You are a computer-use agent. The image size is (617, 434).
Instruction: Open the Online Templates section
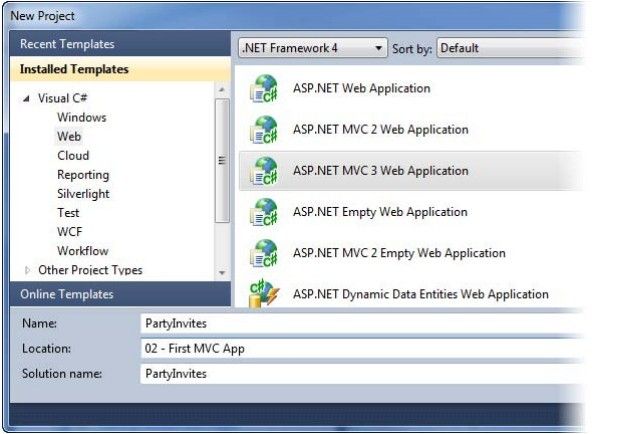point(120,294)
